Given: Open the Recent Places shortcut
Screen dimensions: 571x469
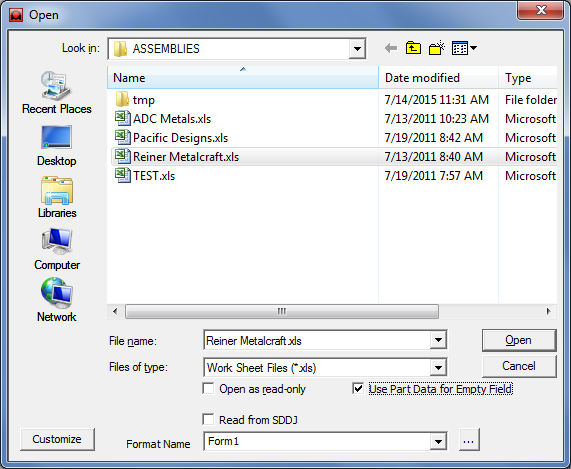Looking at the screenshot, I should click(x=56, y=93).
